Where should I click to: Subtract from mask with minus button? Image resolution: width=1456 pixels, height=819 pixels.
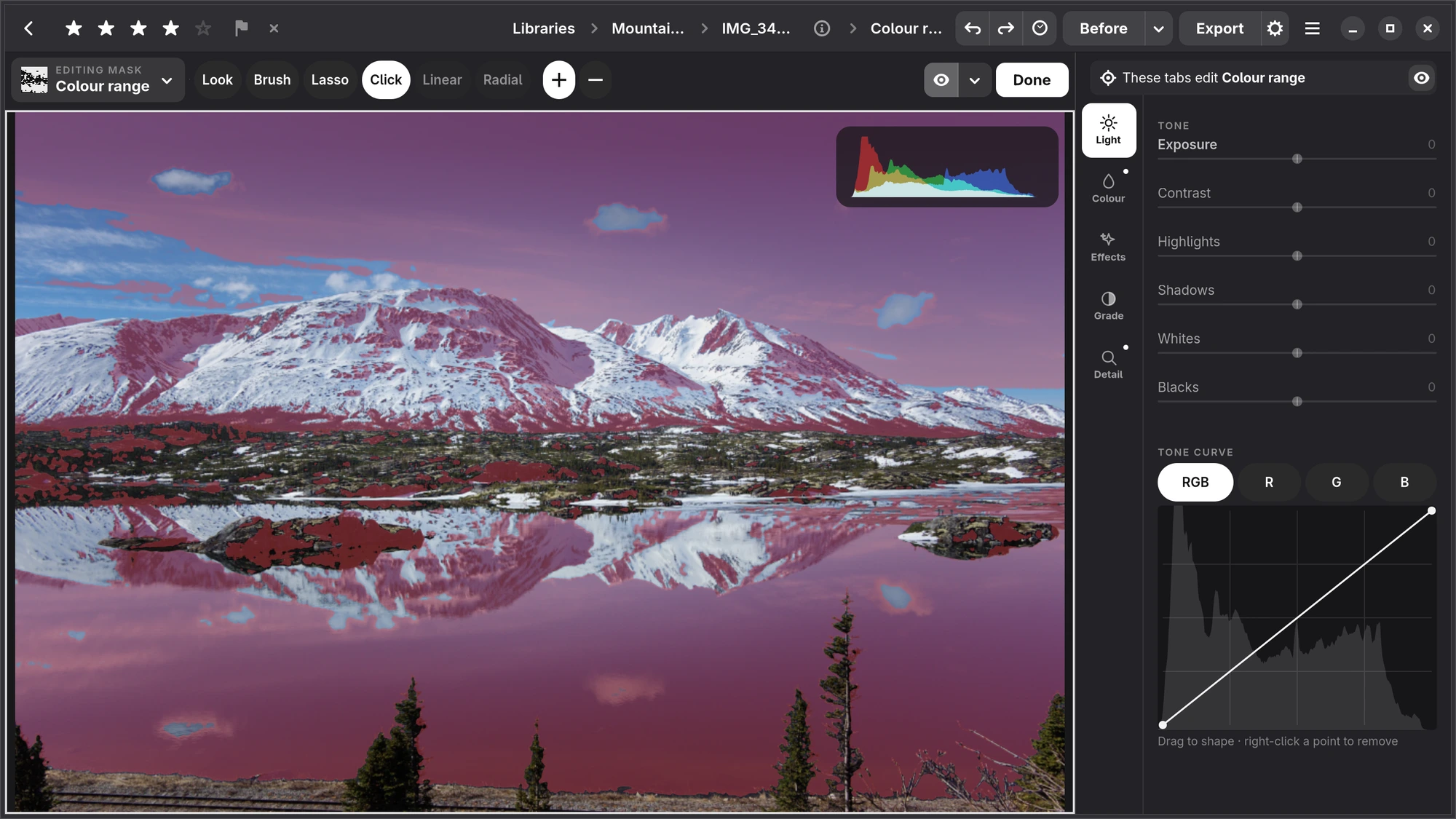596,80
